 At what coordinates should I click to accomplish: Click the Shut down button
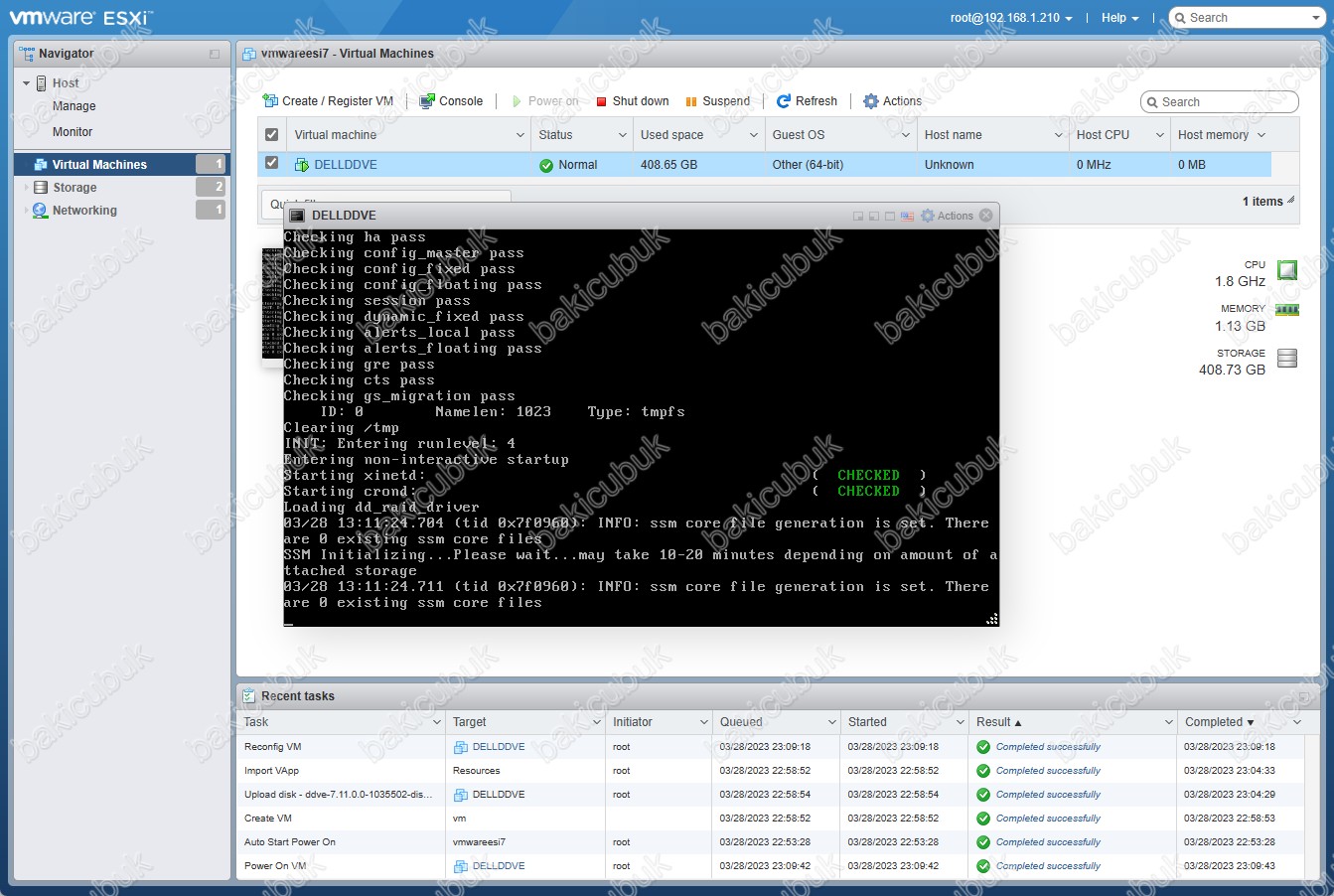(x=633, y=101)
